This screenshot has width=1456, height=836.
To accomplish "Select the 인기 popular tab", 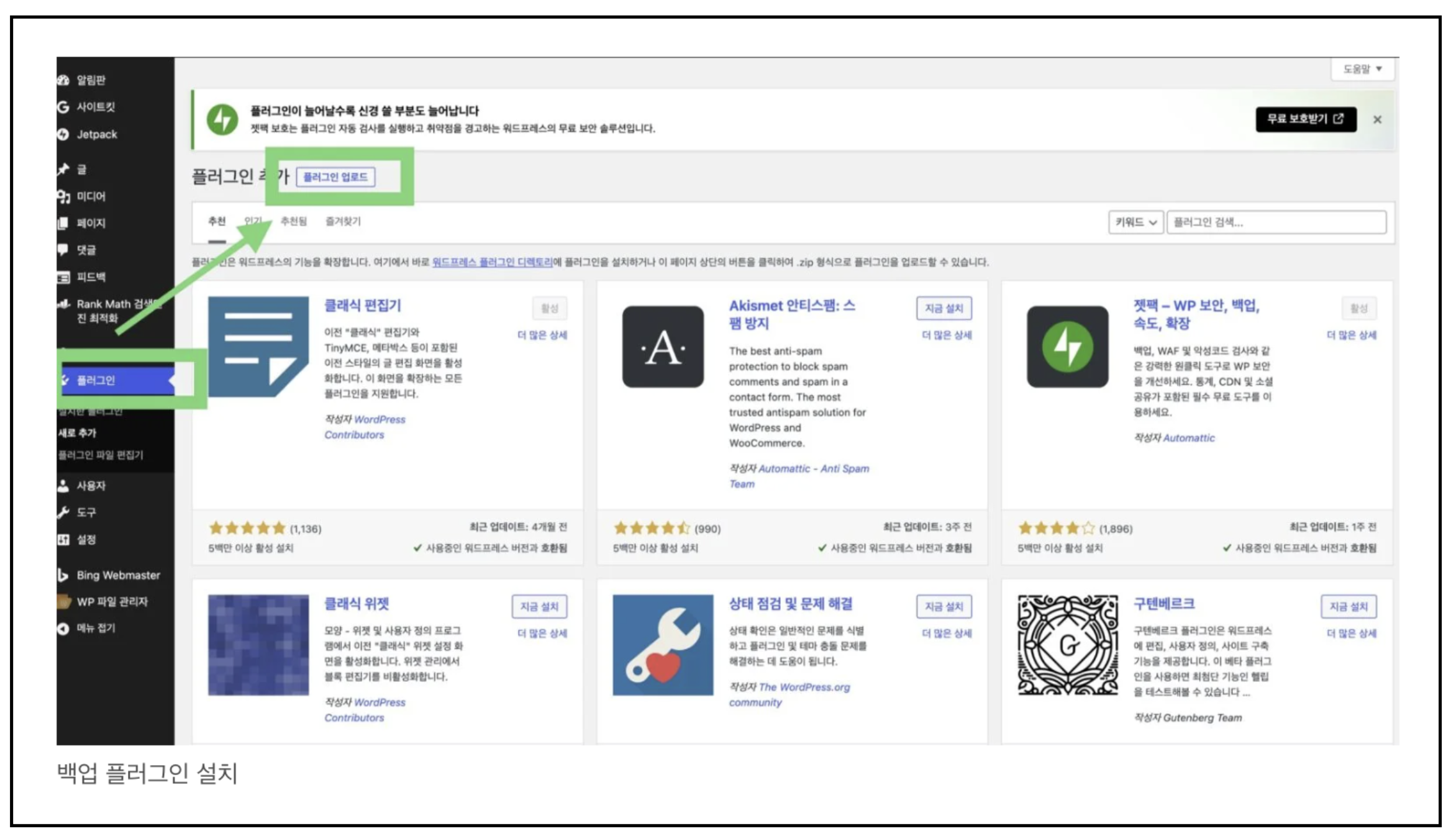I will coord(253,221).
